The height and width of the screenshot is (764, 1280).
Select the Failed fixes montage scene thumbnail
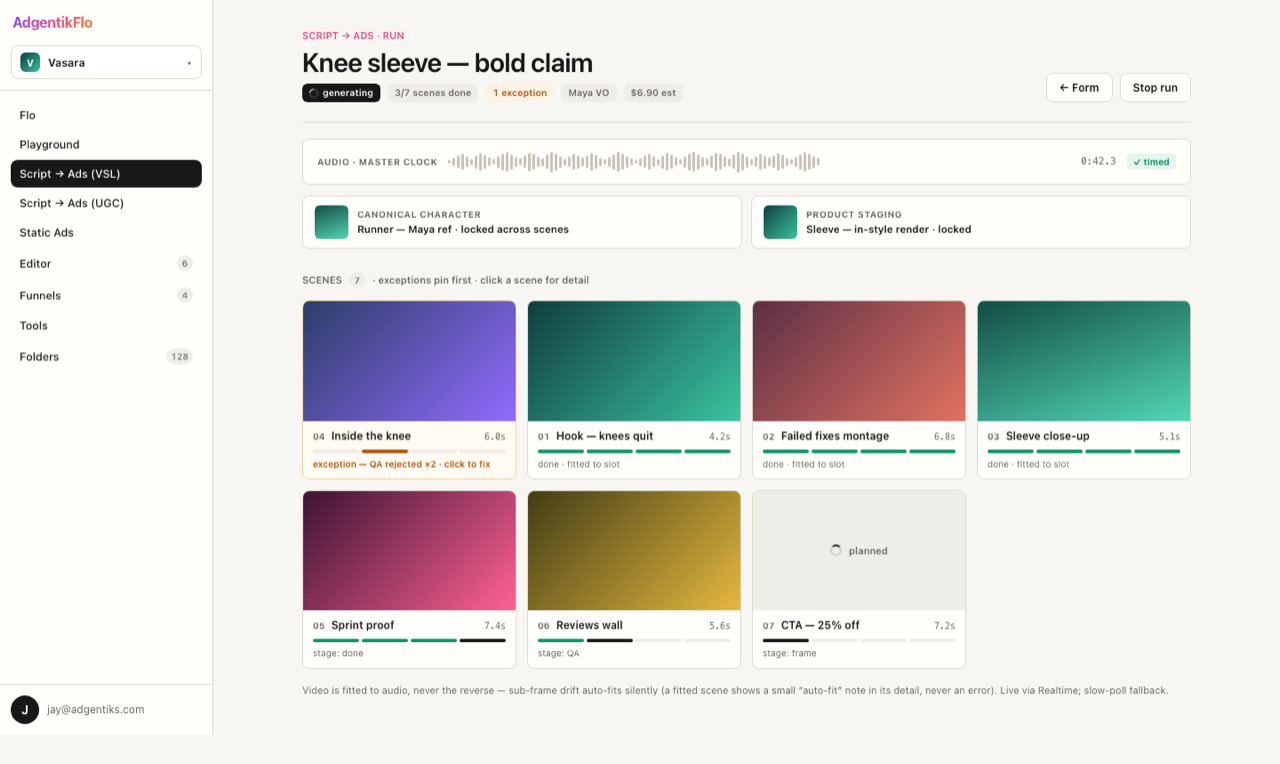click(859, 361)
